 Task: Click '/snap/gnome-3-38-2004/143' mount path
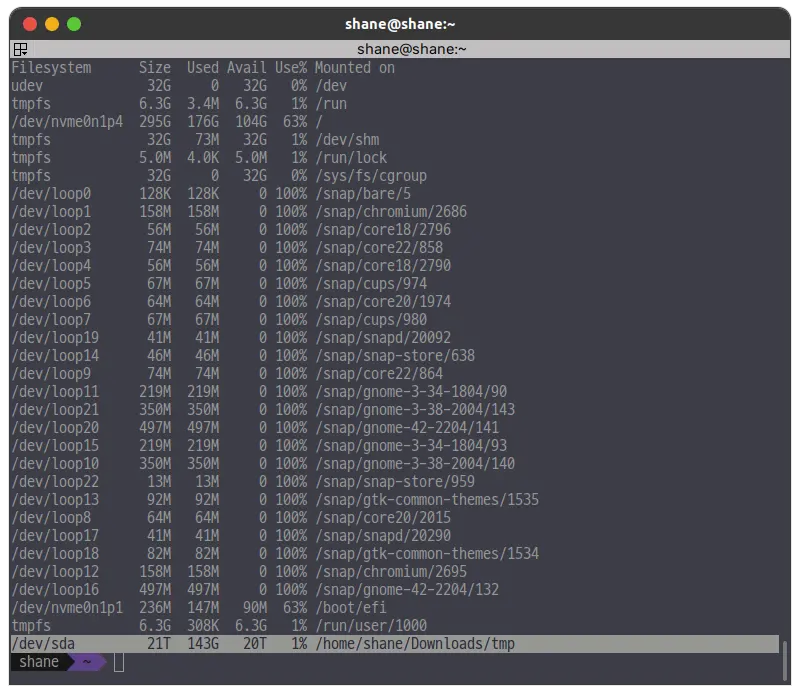415,409
